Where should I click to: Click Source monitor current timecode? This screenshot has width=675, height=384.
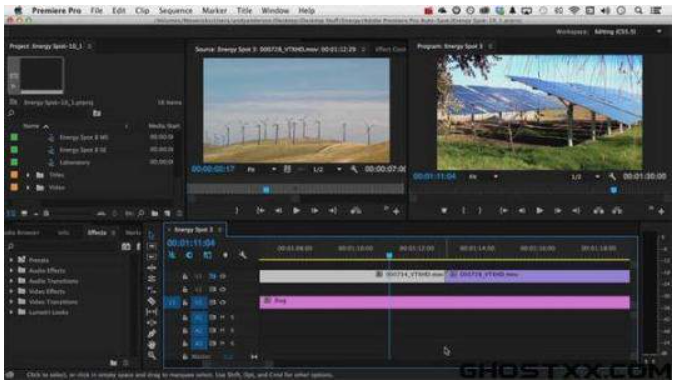coord(213,169)
